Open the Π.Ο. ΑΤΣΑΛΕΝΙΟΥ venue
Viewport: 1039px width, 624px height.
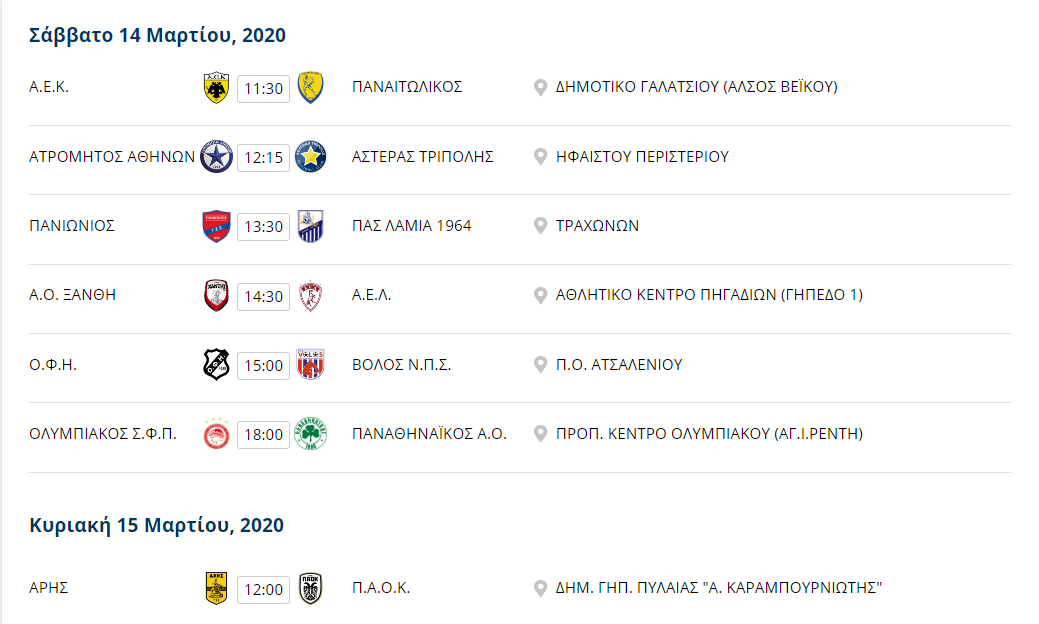pos(619,364)
